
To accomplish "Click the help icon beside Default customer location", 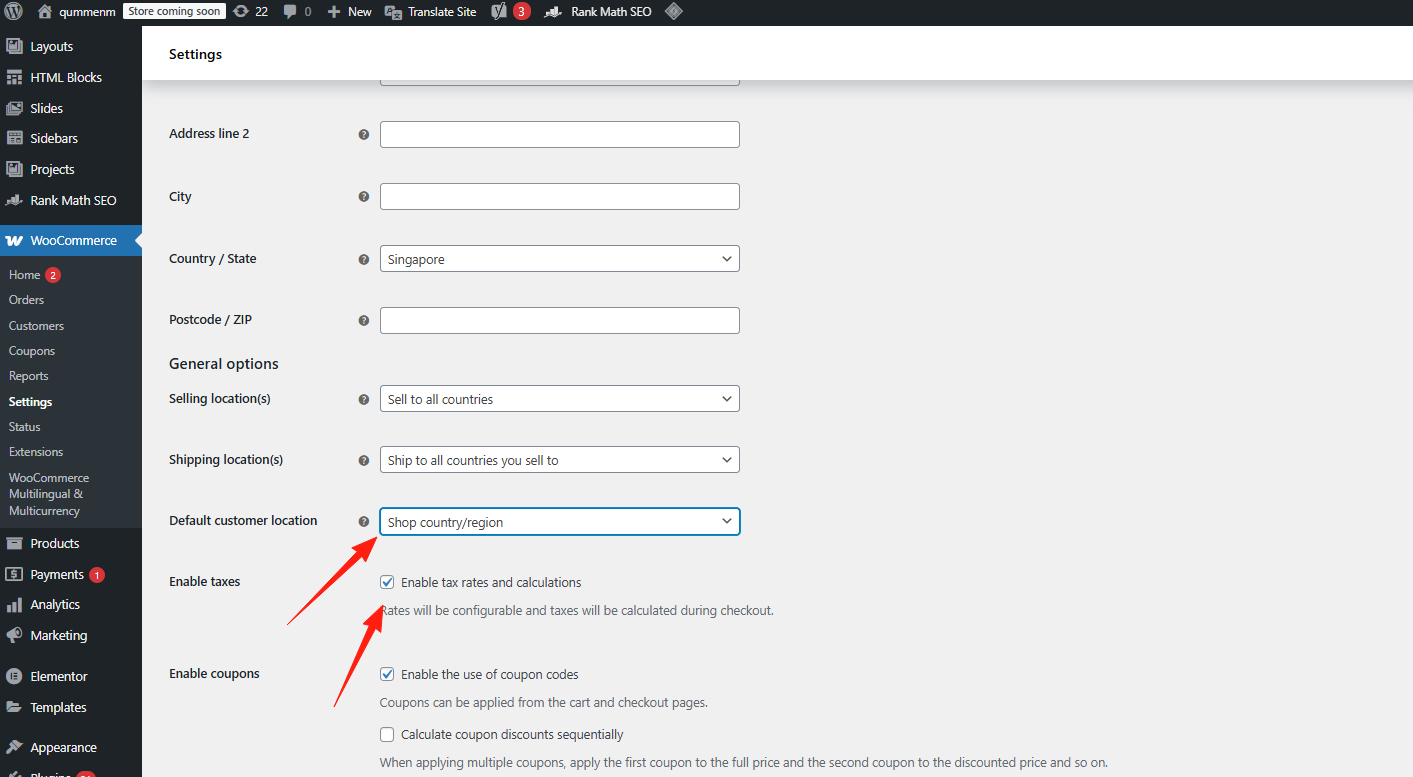I will coord(364,521).
